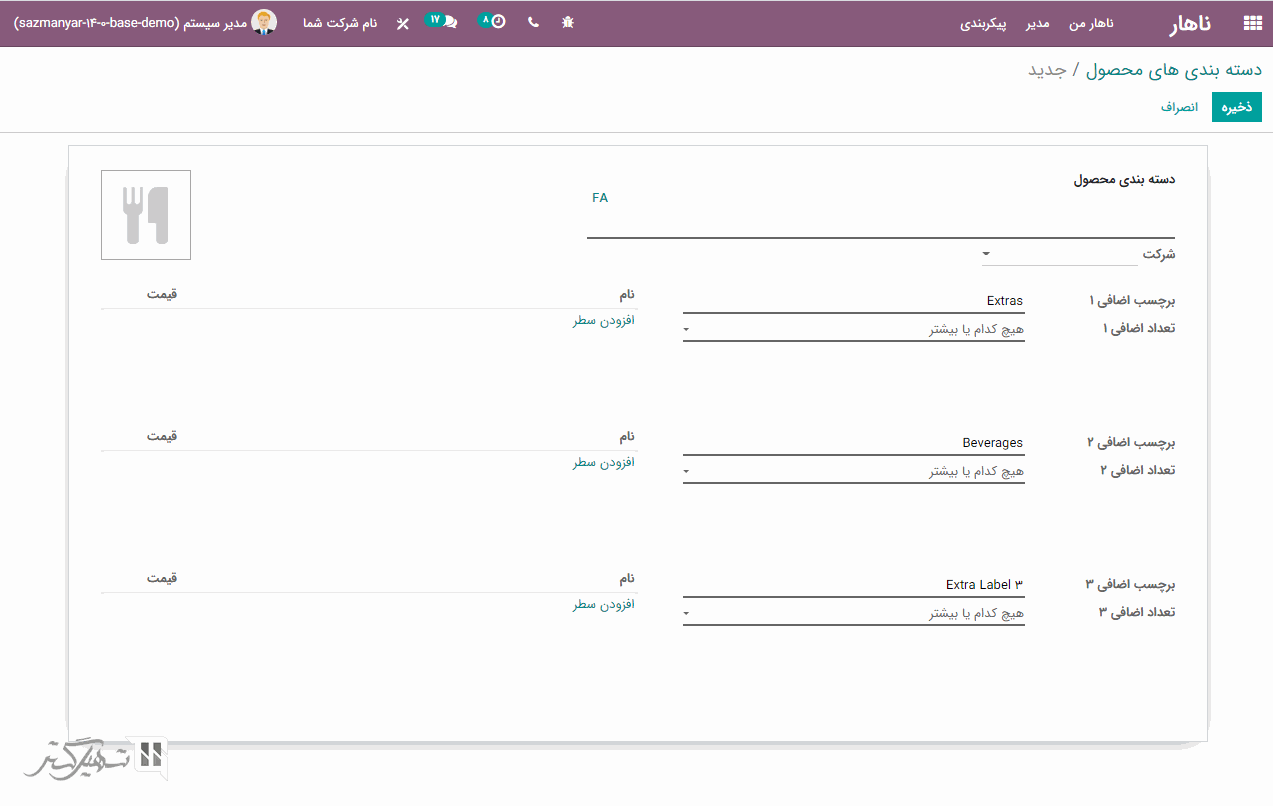Click the debug bug icon

(568, 22)
